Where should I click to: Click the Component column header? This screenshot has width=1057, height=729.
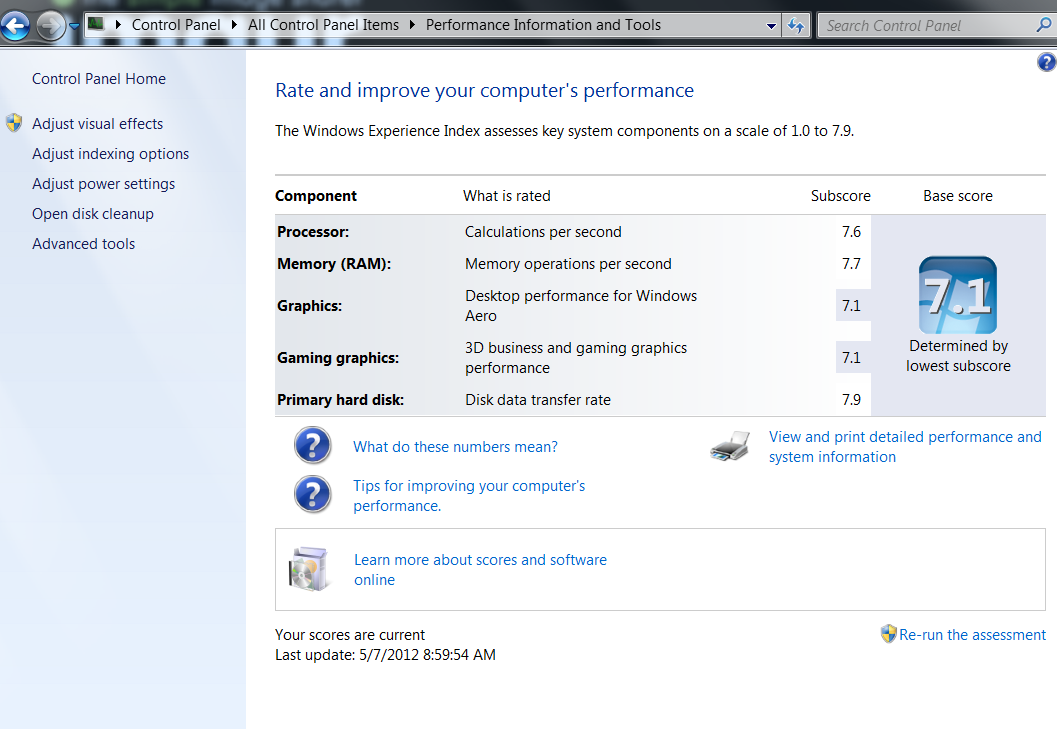316,196
